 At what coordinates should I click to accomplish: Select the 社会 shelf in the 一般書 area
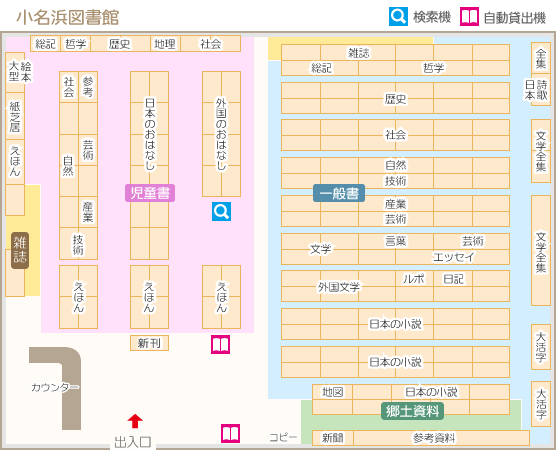click(x=395, y=135)
